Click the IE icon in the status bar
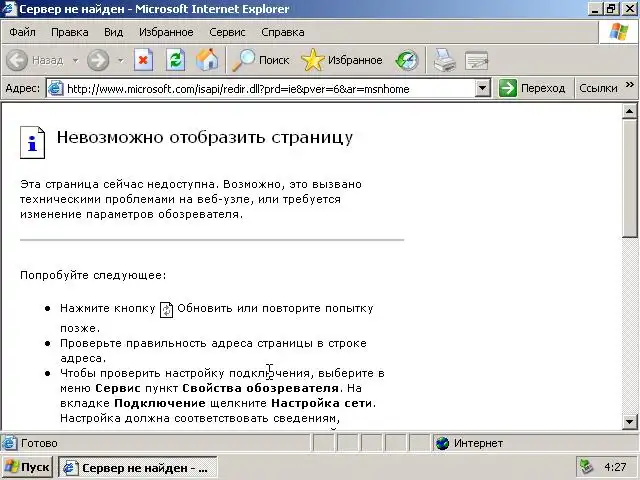640x480 pixels. point(9,443)
